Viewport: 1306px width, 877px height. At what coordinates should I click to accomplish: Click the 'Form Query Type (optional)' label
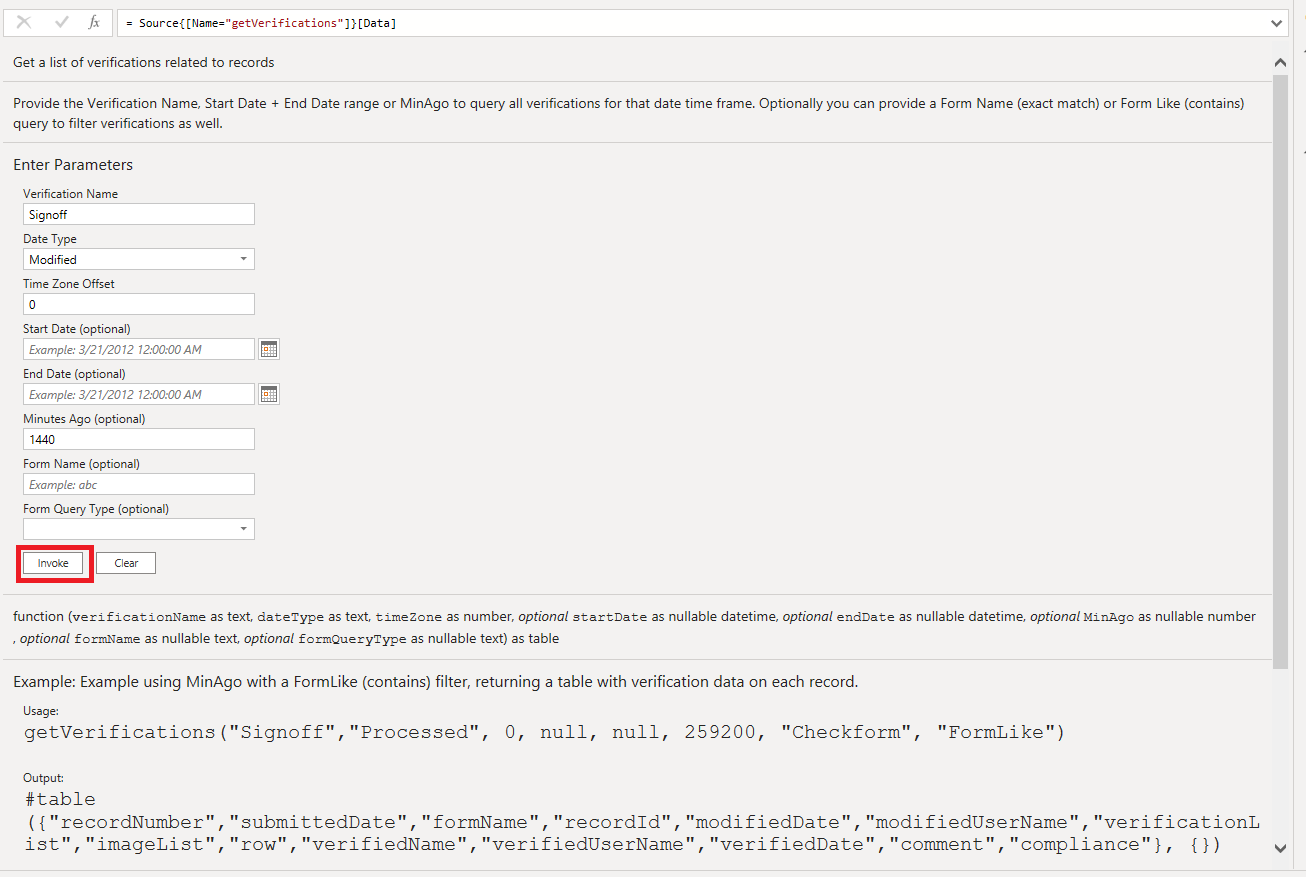pyautogui.click(x=95, y=509)
